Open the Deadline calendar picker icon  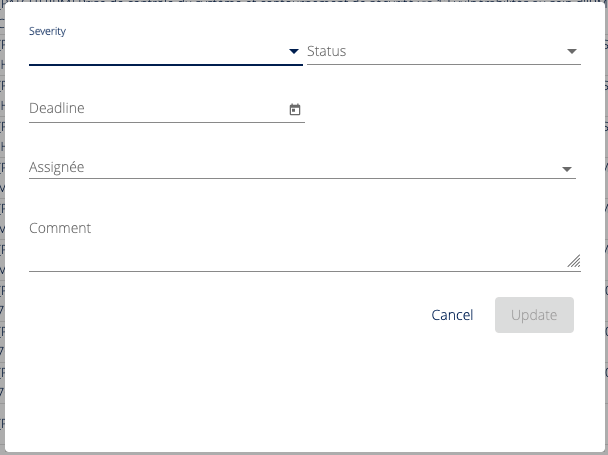click(295, 110)
